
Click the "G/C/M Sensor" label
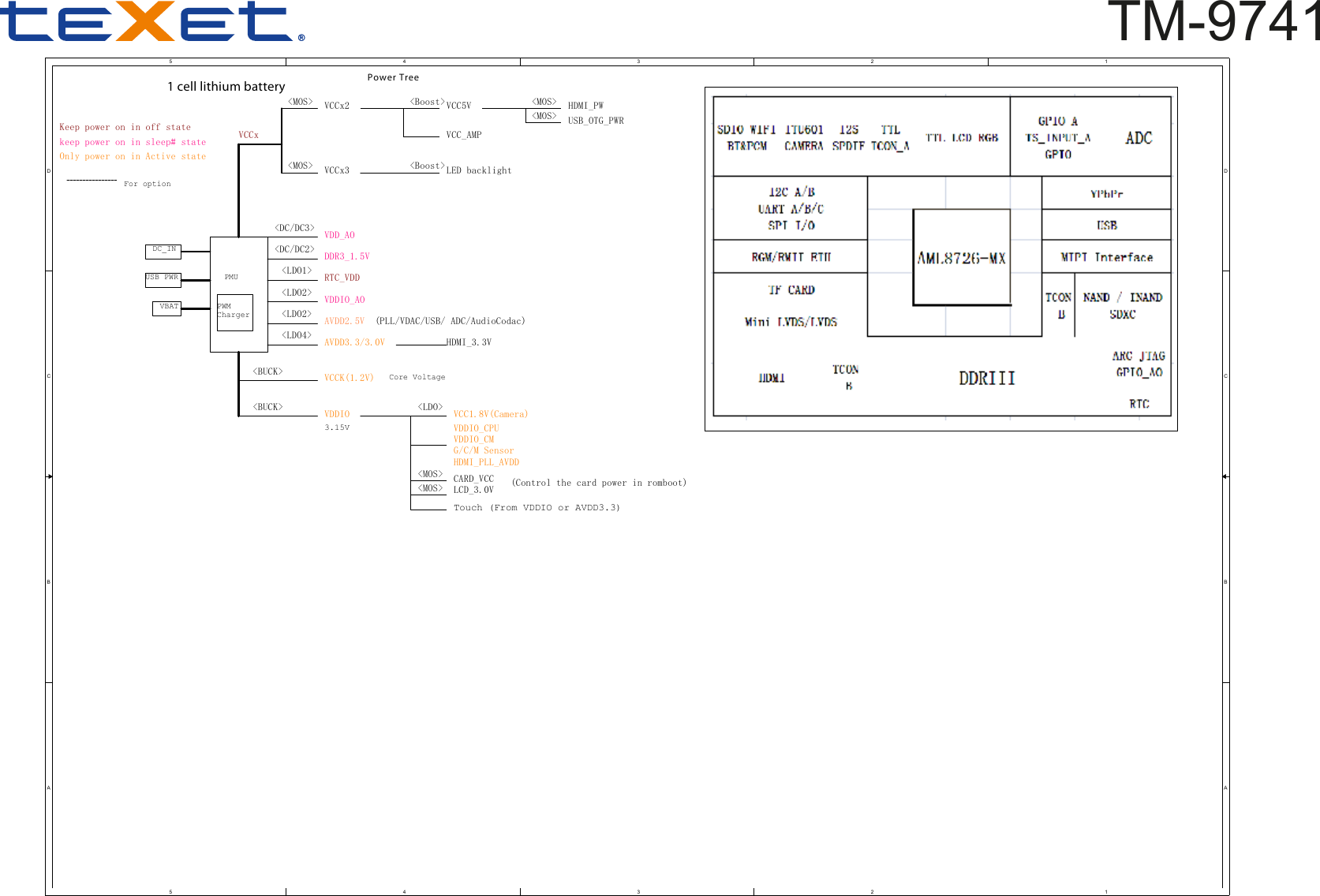(484, 450)
